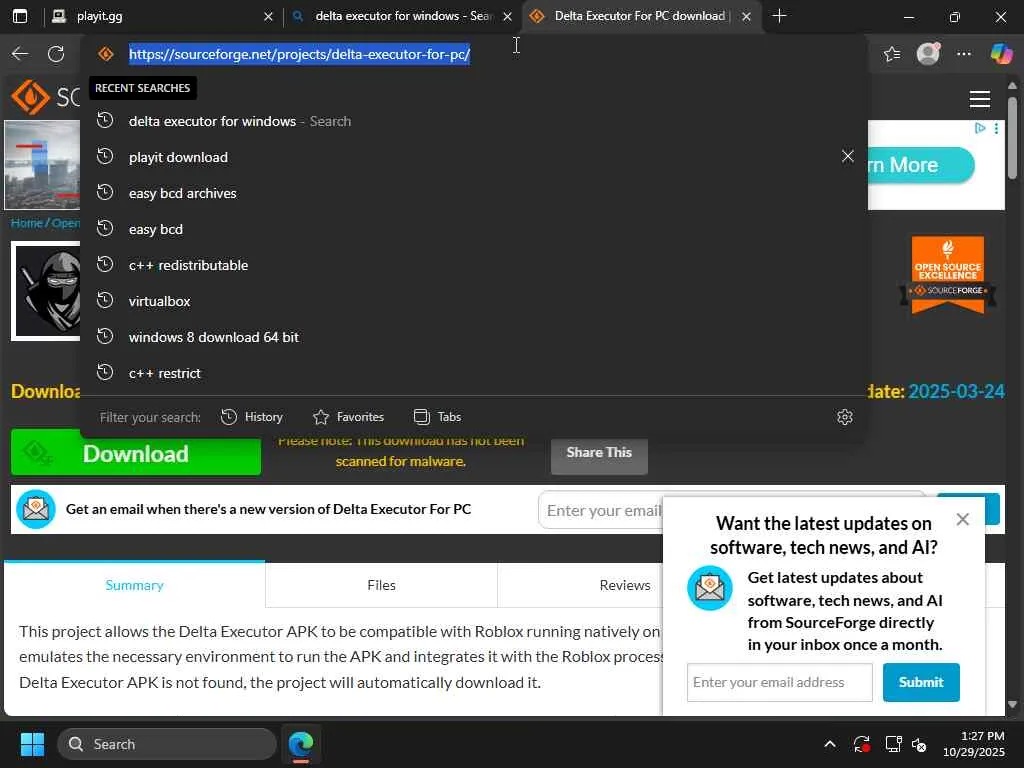Image resolution: width=1024 pixels, height=768 pixels.
Task: Click the sync tray icon with red dot
Action: click(861, 744)
